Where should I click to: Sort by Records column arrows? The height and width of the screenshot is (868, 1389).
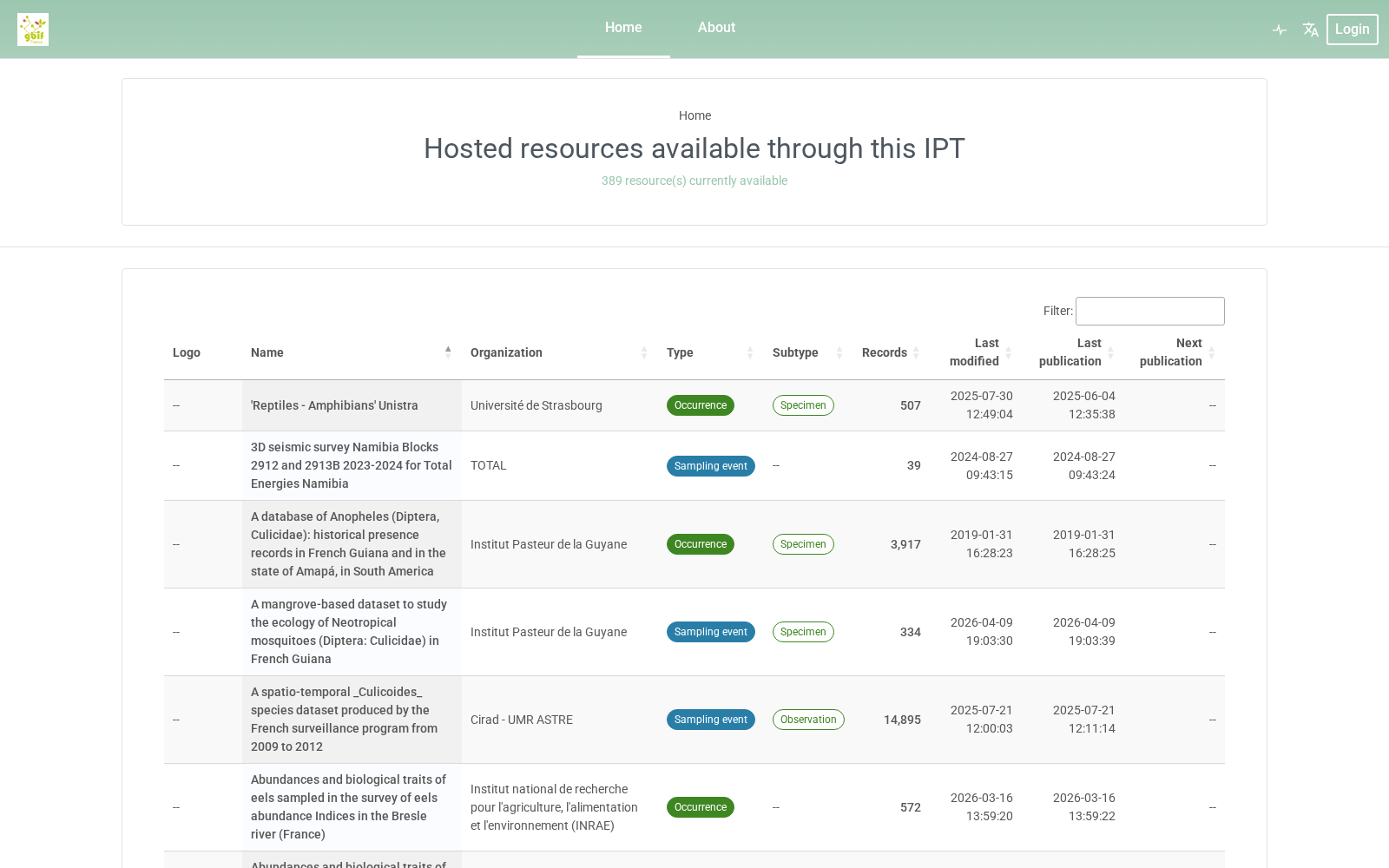(916, 352)
